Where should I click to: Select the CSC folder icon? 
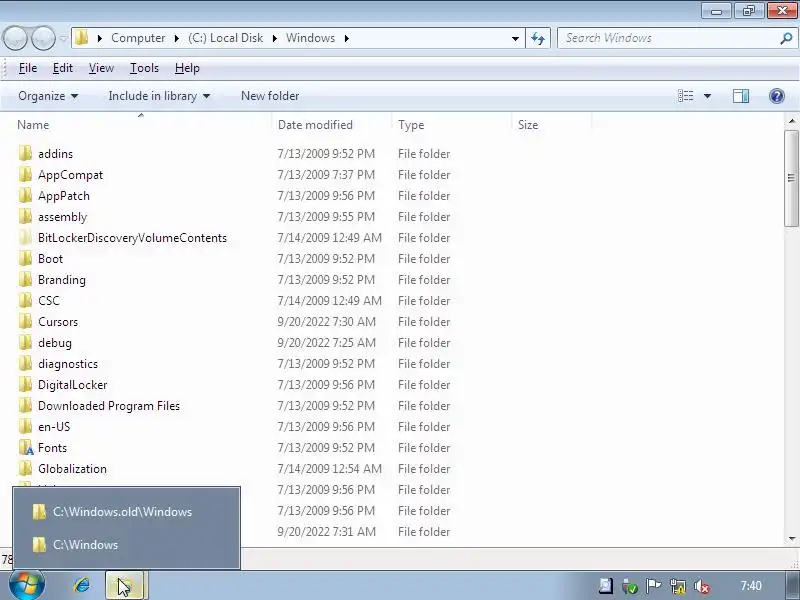[x=25, y=300]
